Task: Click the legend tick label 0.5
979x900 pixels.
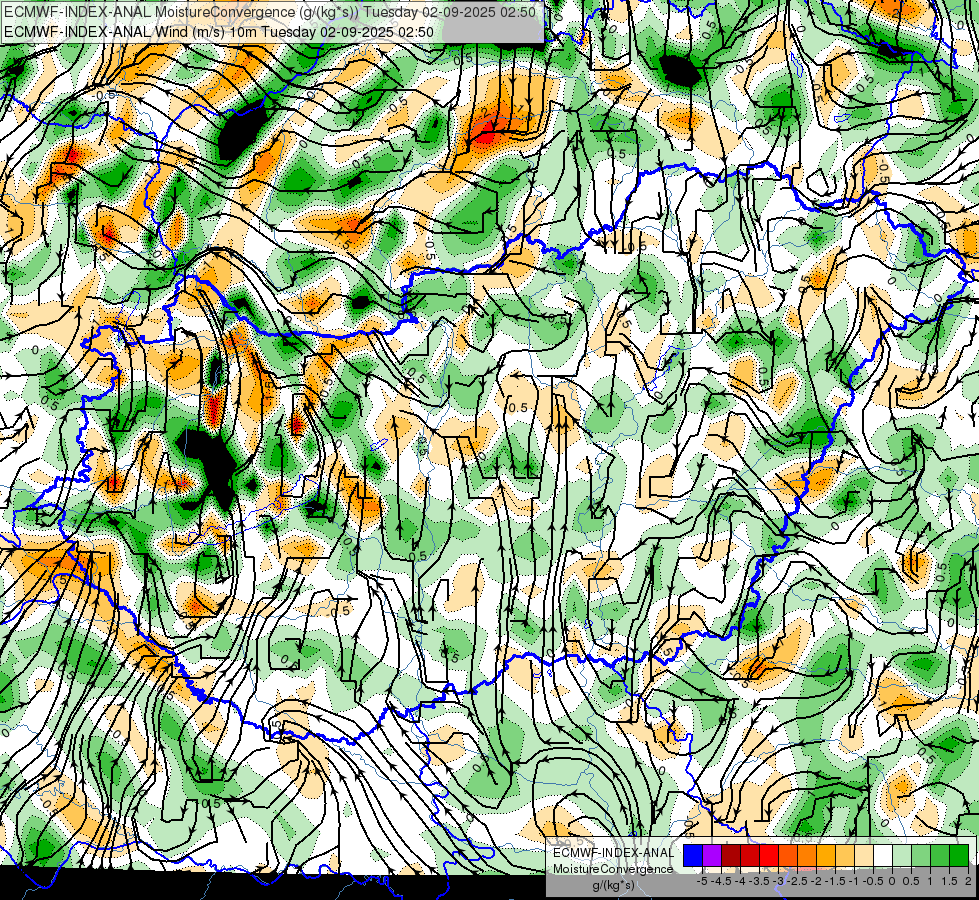Action: click(911, 881)
